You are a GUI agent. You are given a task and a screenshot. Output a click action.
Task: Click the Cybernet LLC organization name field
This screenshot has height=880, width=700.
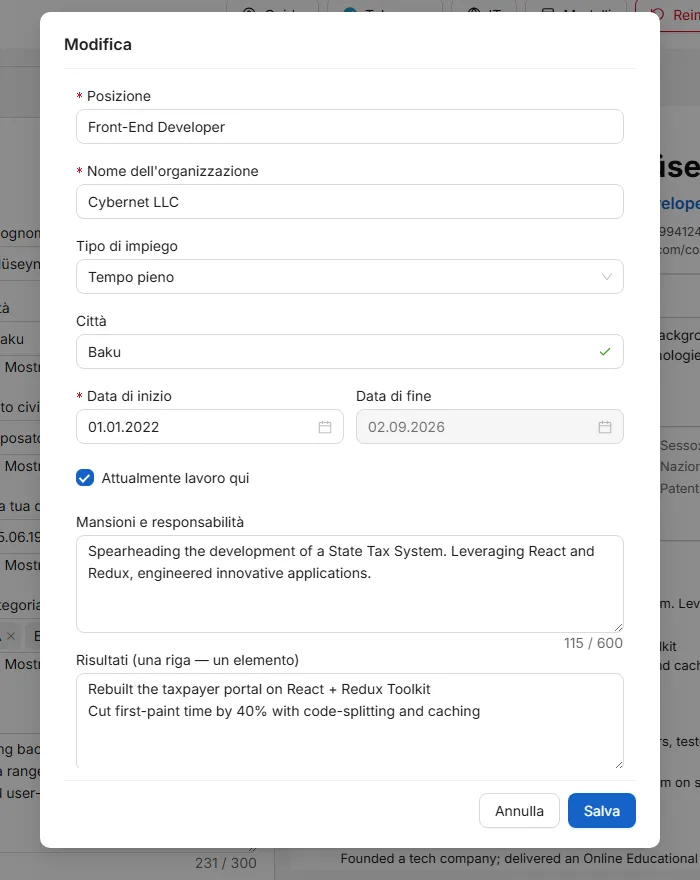click(x=350, y=202)
